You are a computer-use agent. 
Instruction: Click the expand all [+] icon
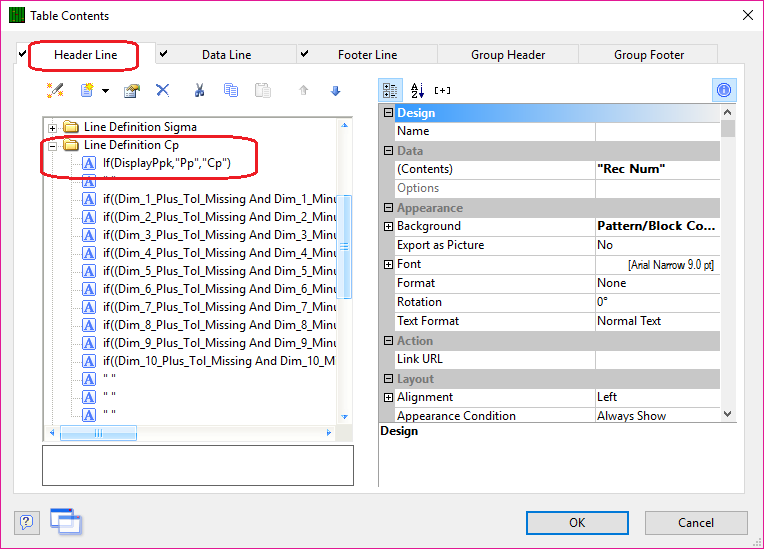click(442, 90)
